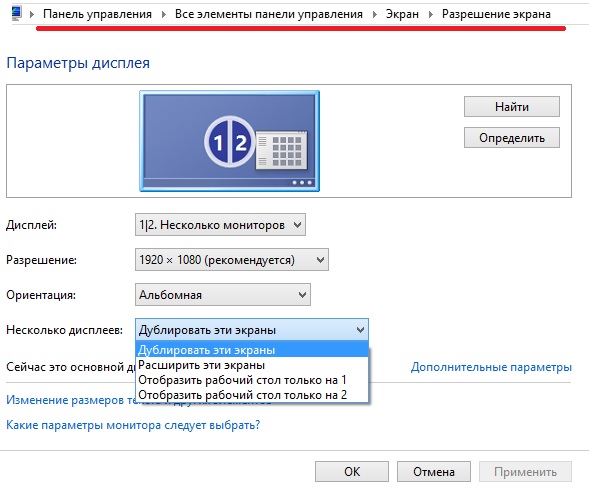Collapse the Несколько дисплеев combo box
This screenshot has height=495, width=589.
252,330
